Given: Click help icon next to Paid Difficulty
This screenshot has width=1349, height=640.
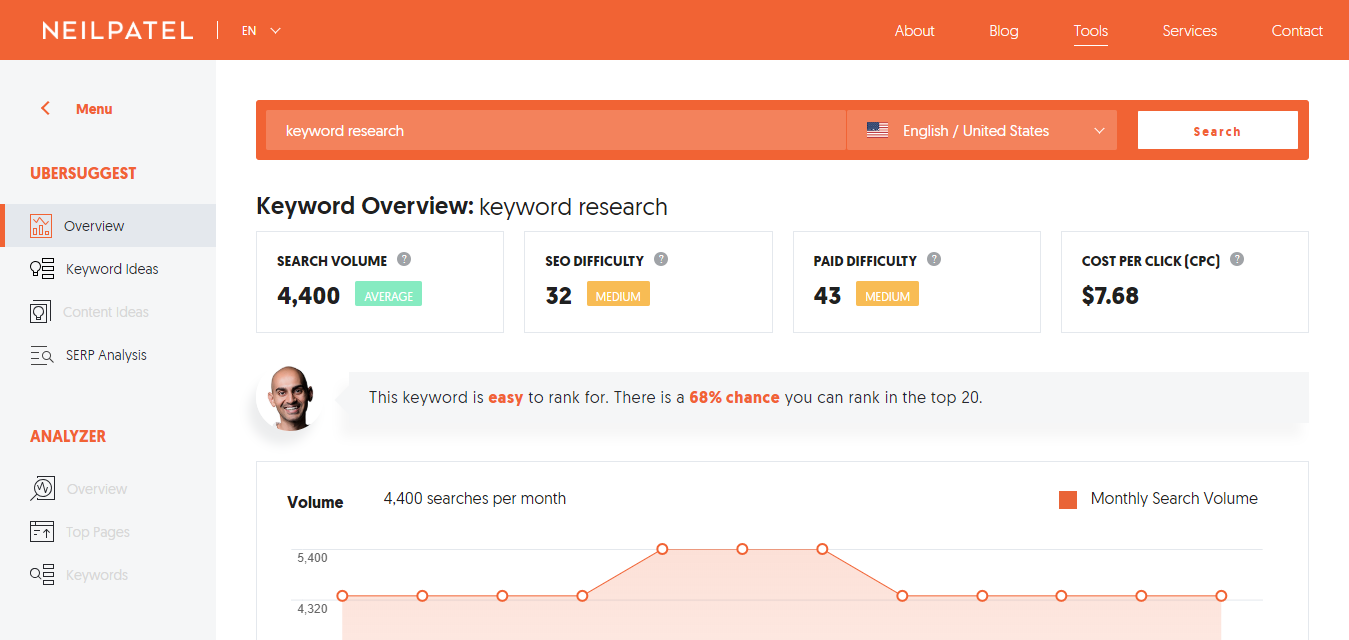Looking at the screenshot, I should pos(934,259).
